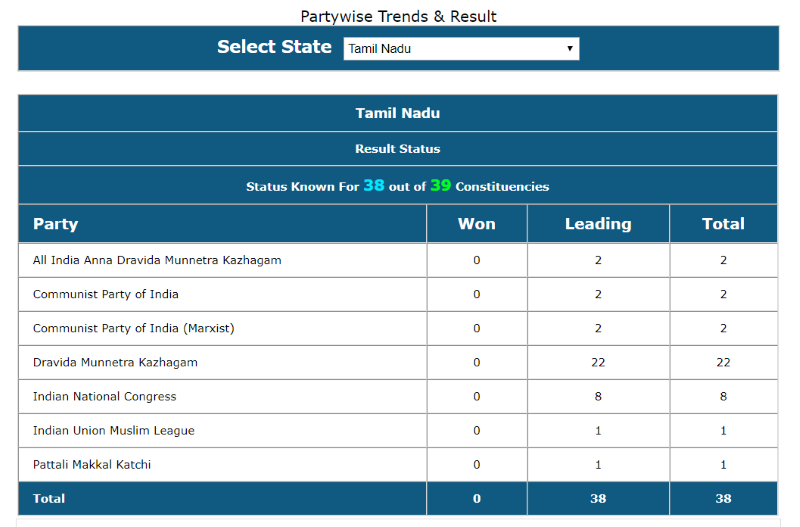The image size is (800, 527).
Task: Click the leading count 22 for DMK
Action: tap(598, 362)
